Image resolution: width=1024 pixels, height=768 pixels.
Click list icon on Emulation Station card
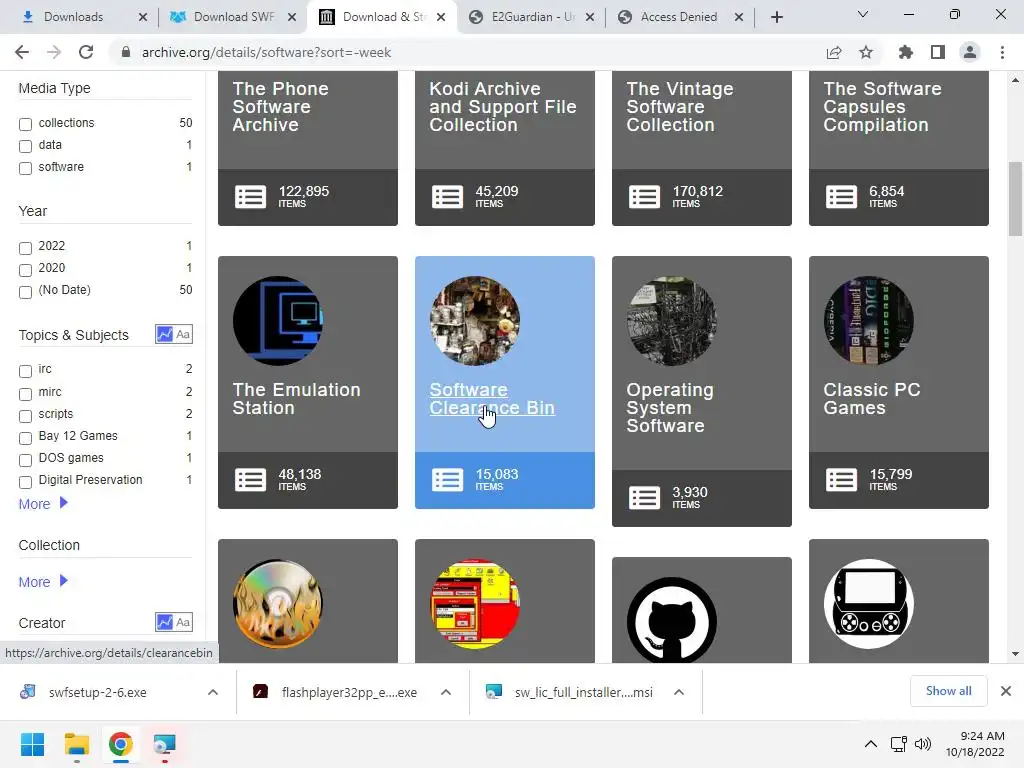pos(250,479)
